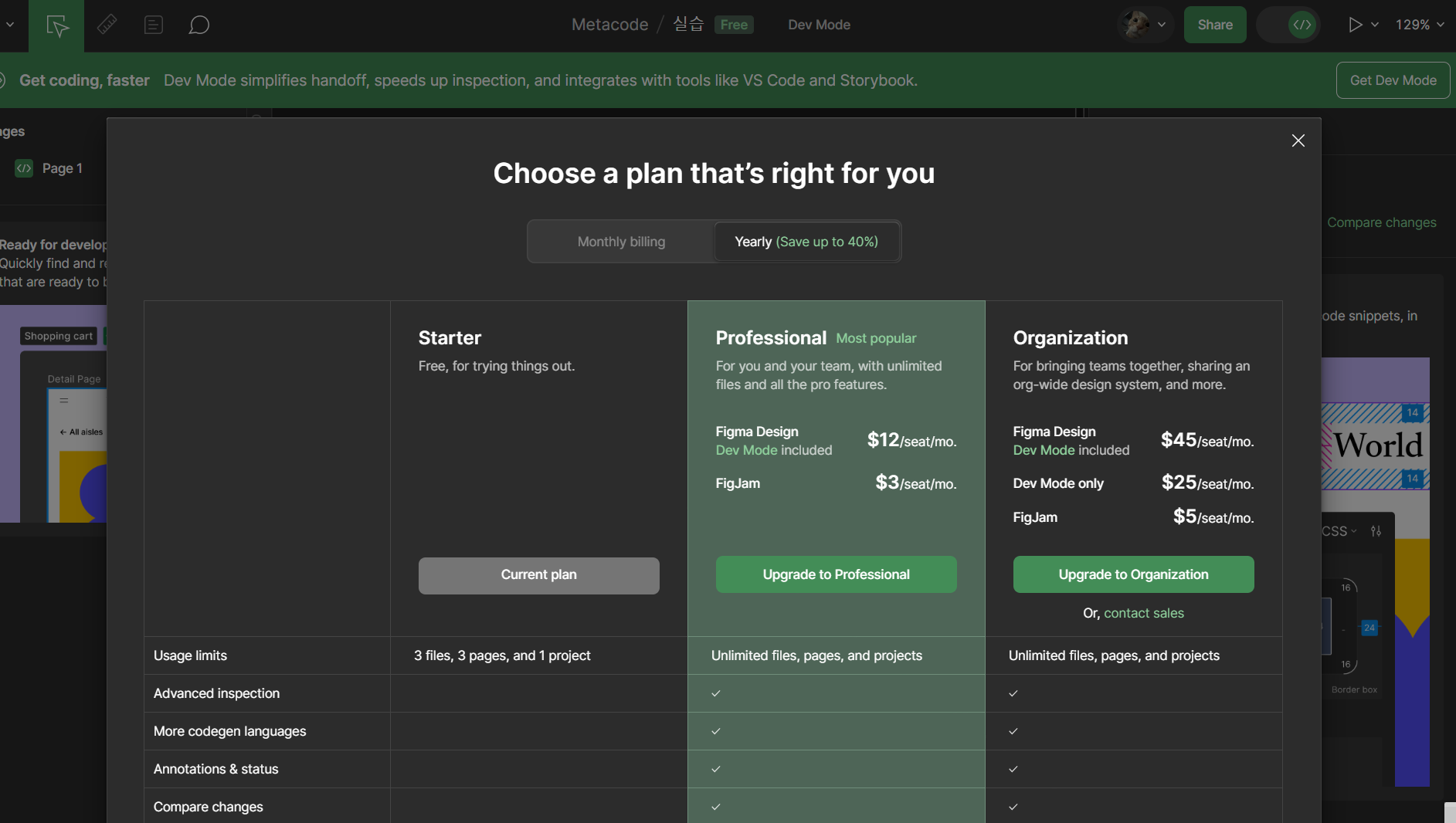Viewport: 1456px width, 823px height.
Task: Open the CSS language dropdown
Action: [1339, 531]
